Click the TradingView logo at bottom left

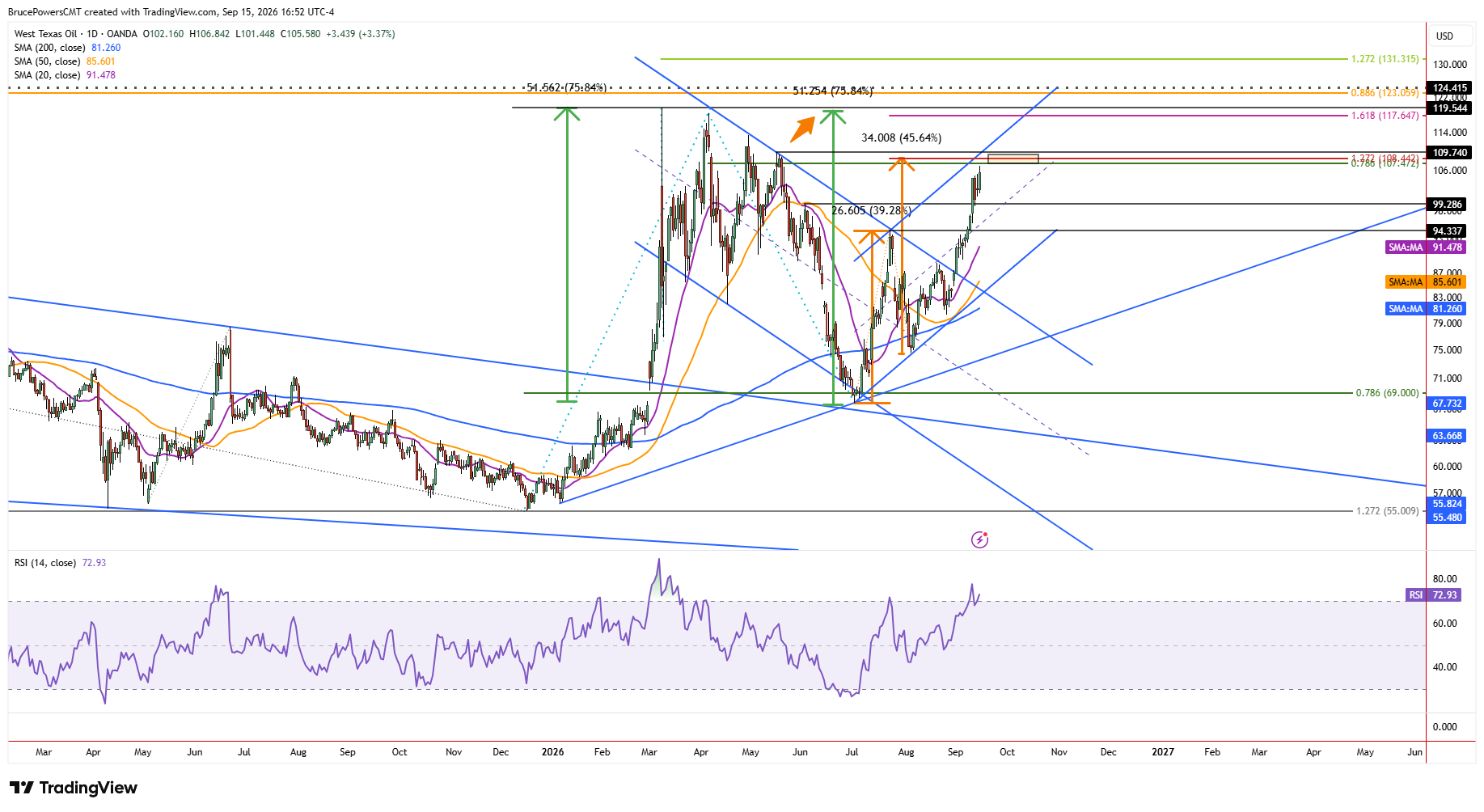coord(74,788)
